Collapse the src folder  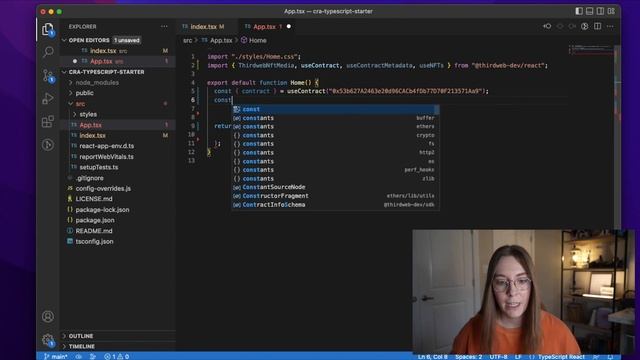tap(118, 104)
